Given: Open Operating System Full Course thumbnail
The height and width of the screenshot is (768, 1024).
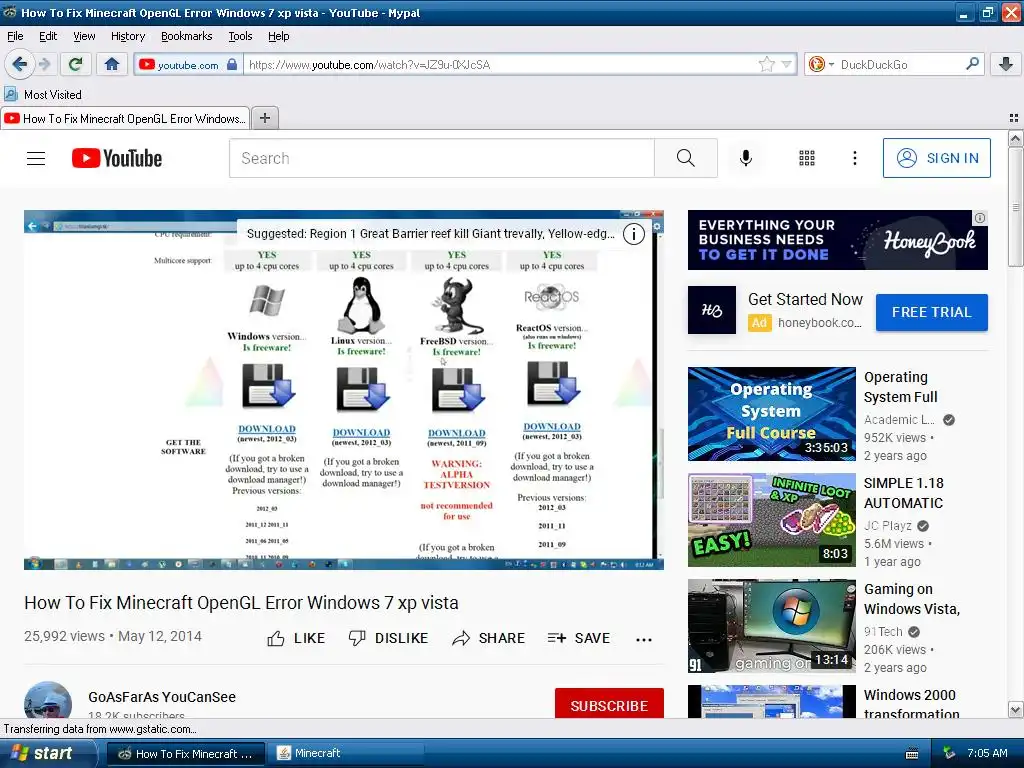Looking at the screenshot, I should 771,414.
